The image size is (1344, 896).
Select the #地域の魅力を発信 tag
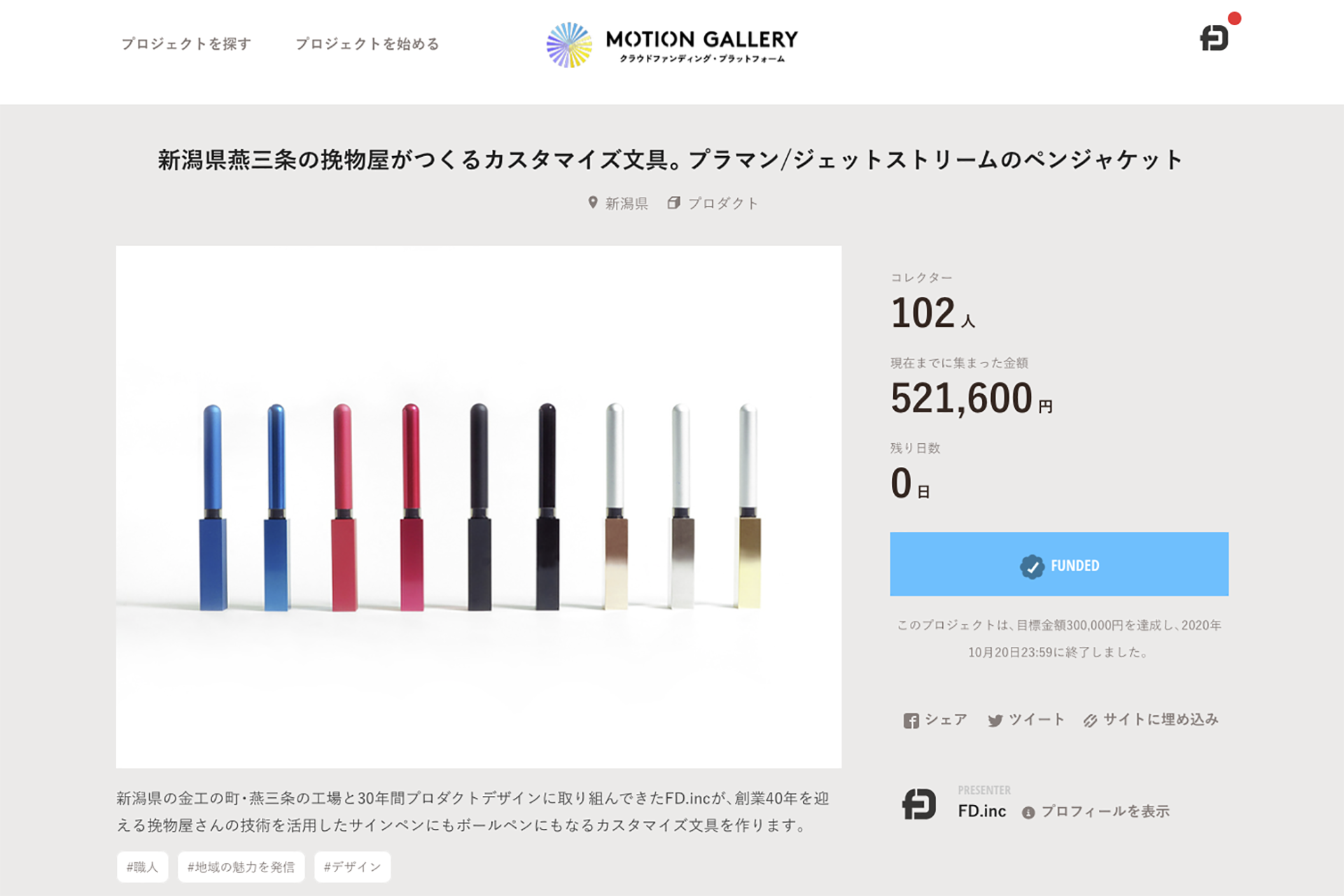pyautogui.click(x=241, y=867)
